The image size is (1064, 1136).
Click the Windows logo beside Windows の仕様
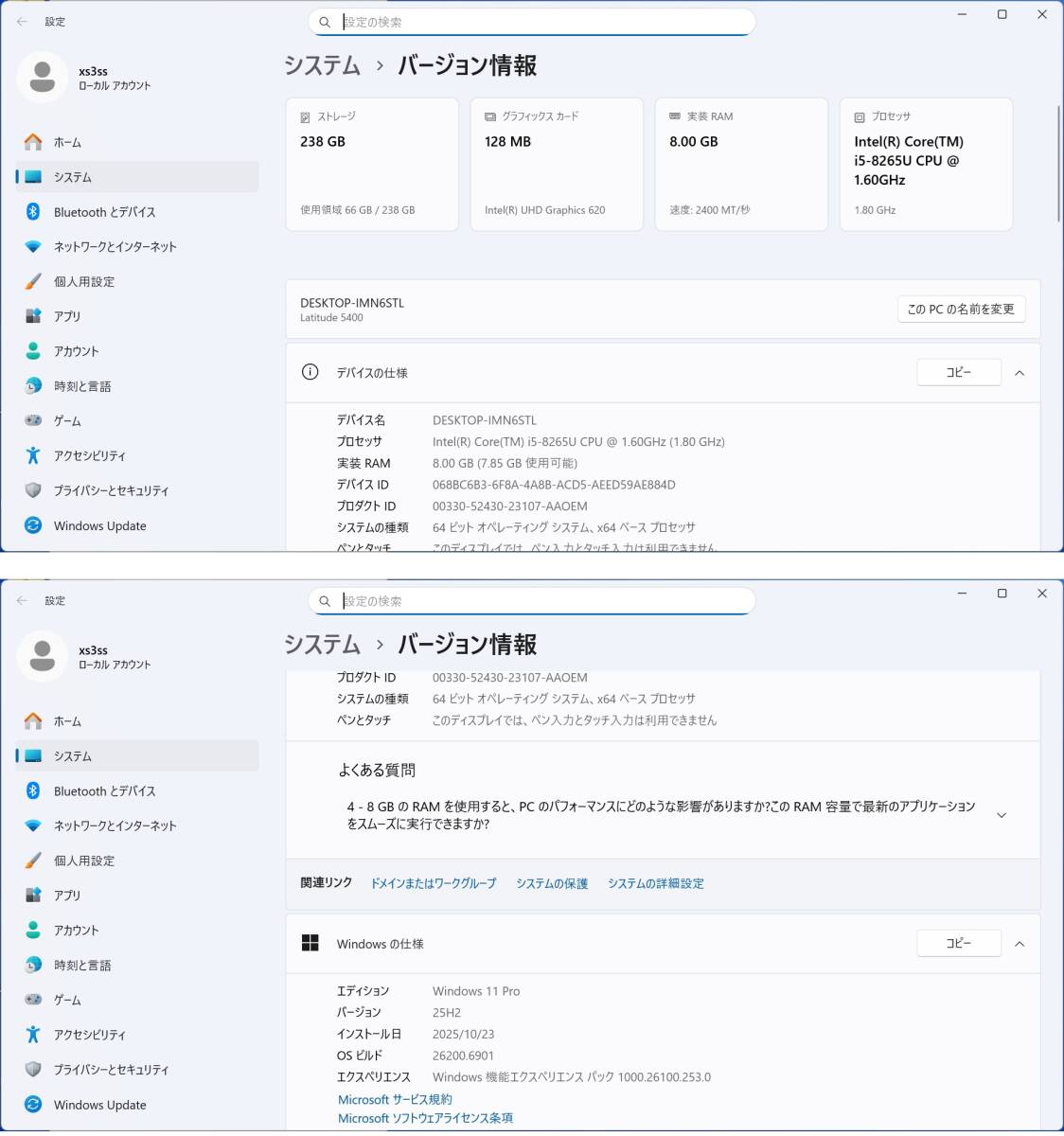click(310, 943)
